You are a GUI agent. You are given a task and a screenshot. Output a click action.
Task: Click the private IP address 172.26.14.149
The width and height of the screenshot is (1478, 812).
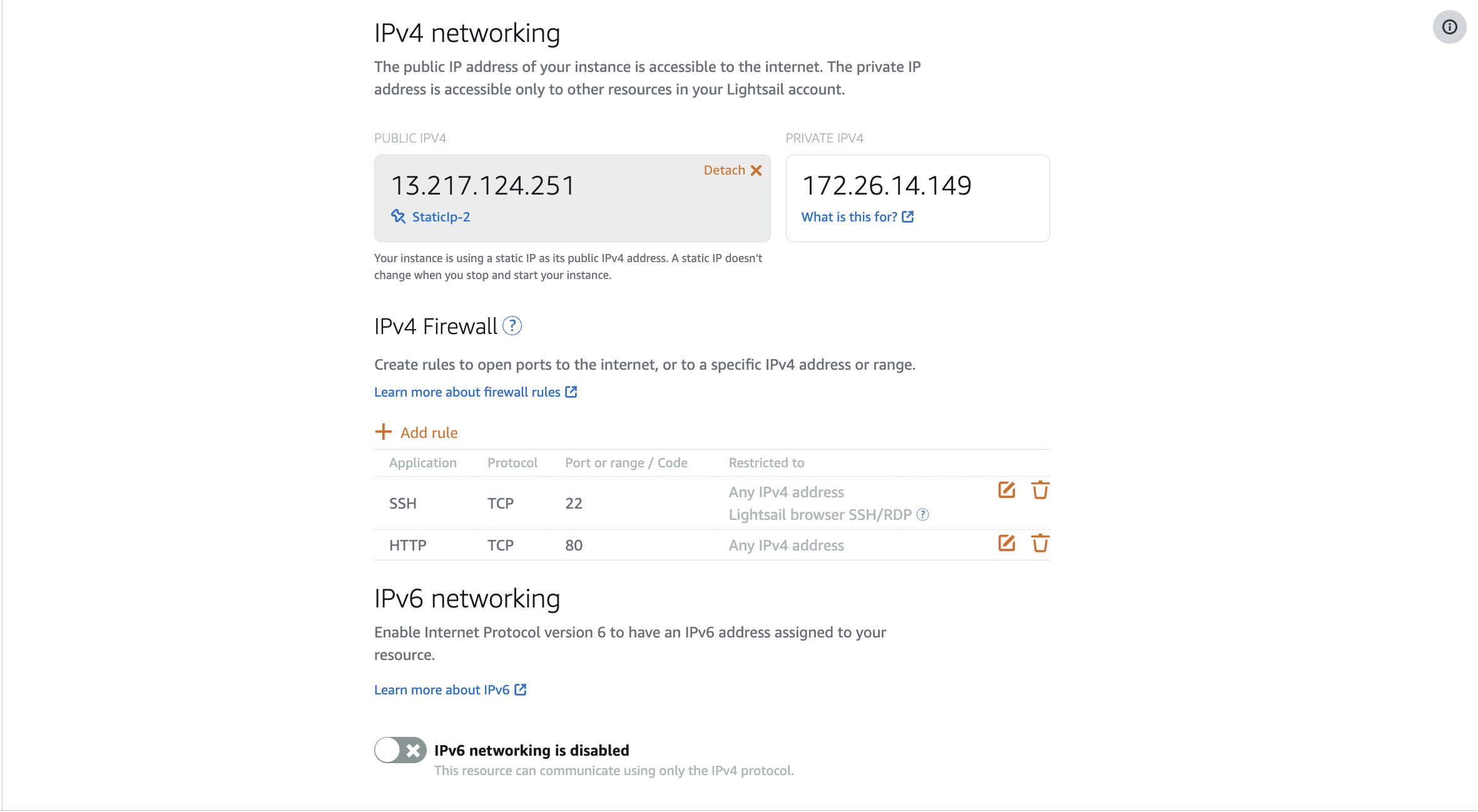tap(887, 185)
